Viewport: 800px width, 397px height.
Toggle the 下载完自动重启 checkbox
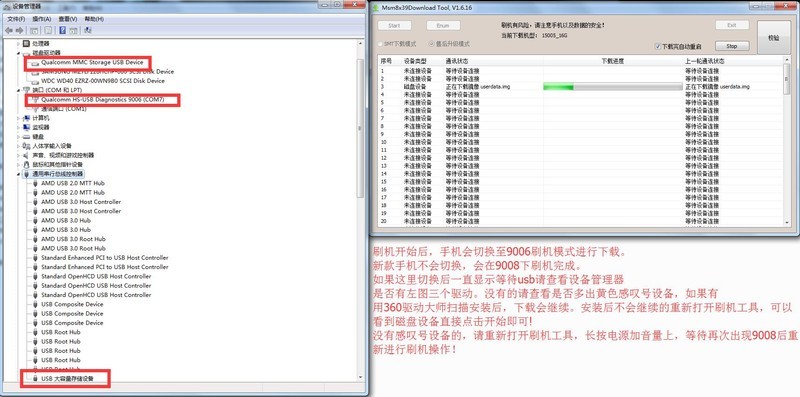658,46
